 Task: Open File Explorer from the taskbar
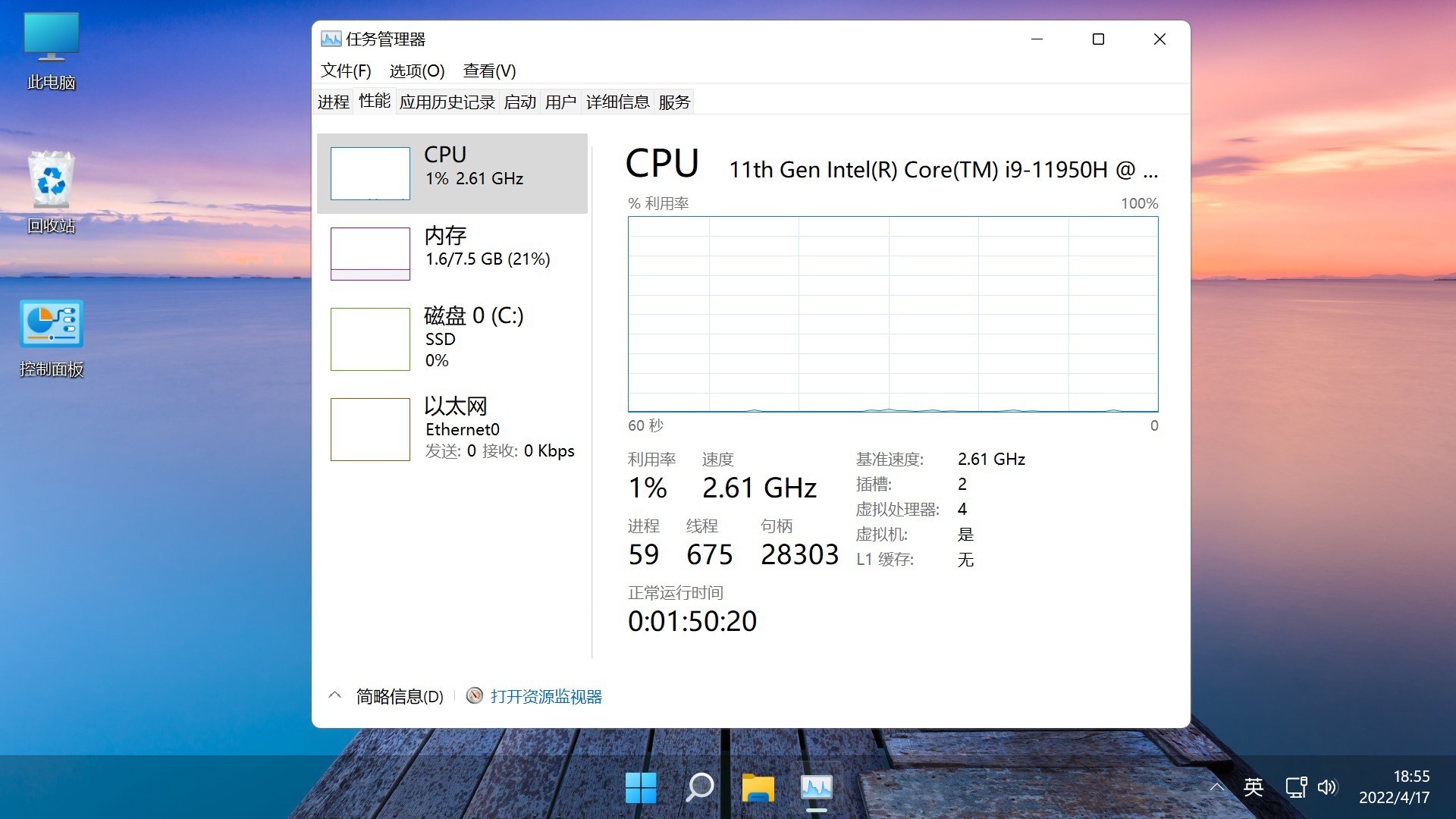[x=758, y=789]
